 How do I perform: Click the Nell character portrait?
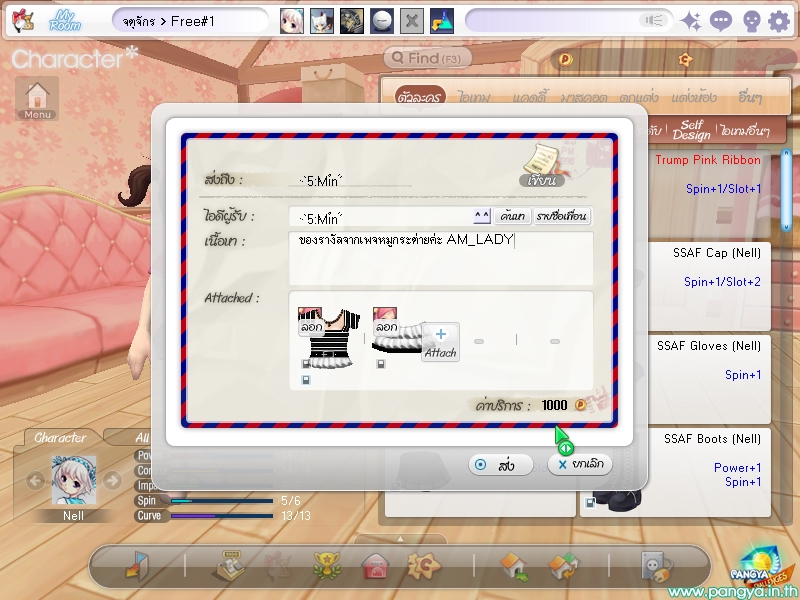coord(74,480)
